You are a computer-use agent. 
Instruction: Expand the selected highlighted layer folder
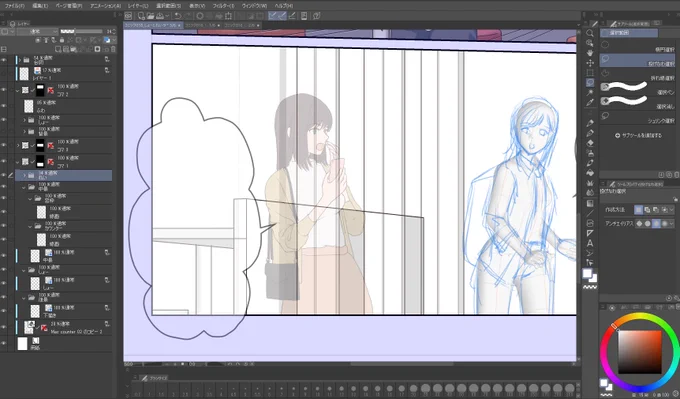(24, 176)
